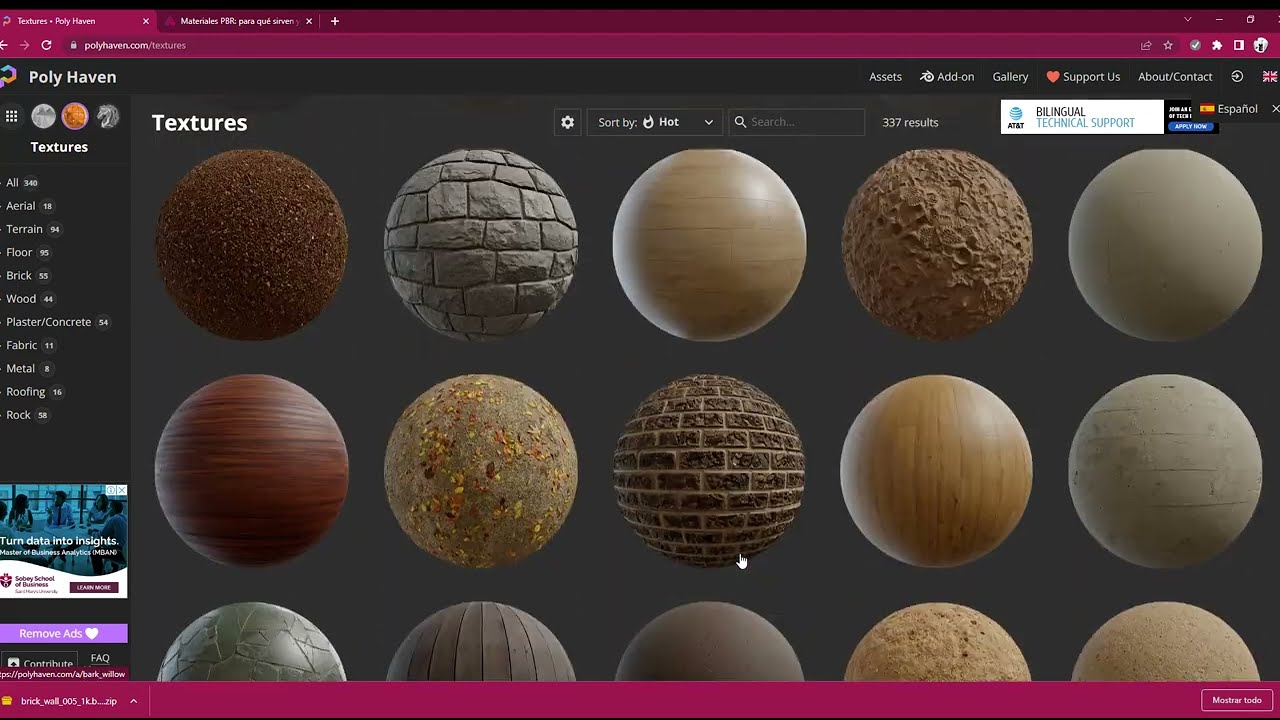Viewport: 1280px width, 720px height.
Task: Open the Assets menu in the header
Action: point(885,77)
